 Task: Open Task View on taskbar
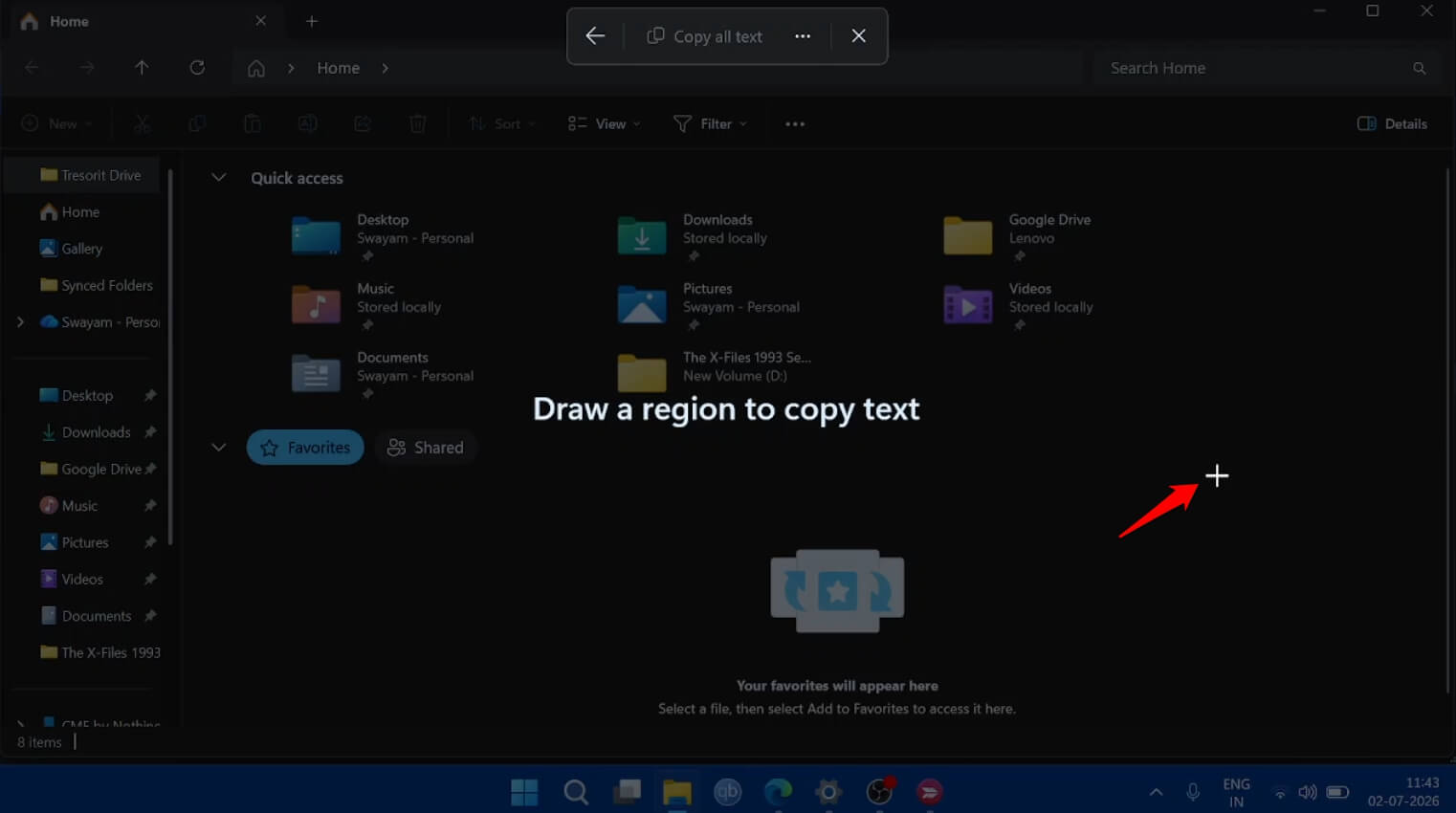pos(627,791)
